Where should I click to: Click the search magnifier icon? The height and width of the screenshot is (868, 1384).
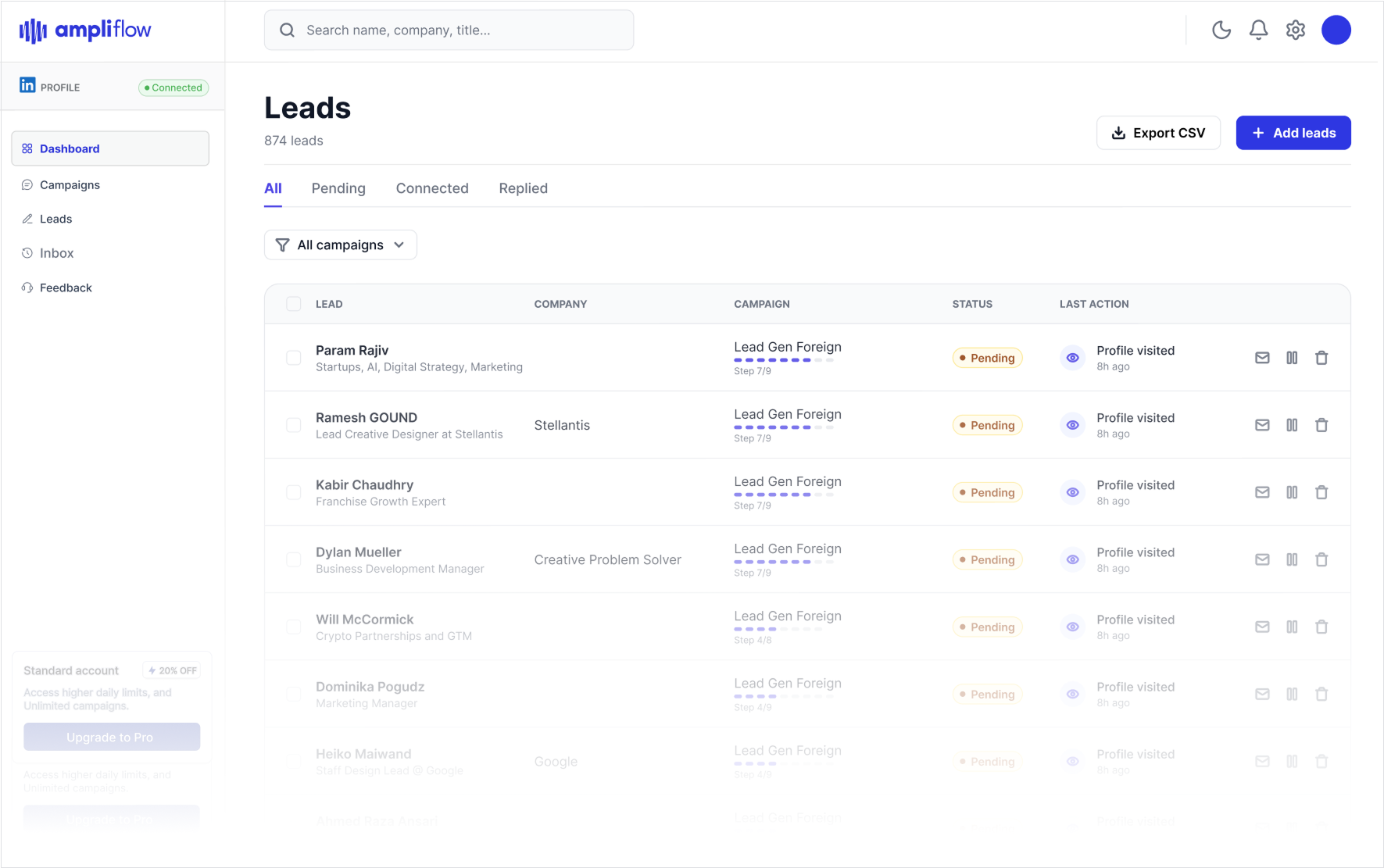point(287,30)
